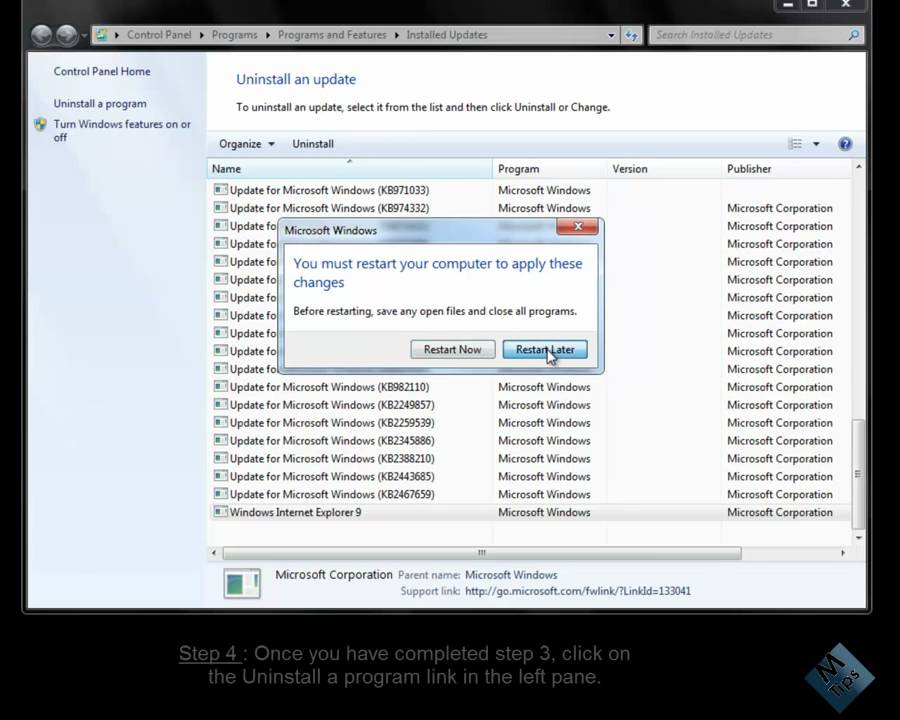The image size is (900, 720).
Task: Click the Restart Now button
Action: (x=452, y=349)
